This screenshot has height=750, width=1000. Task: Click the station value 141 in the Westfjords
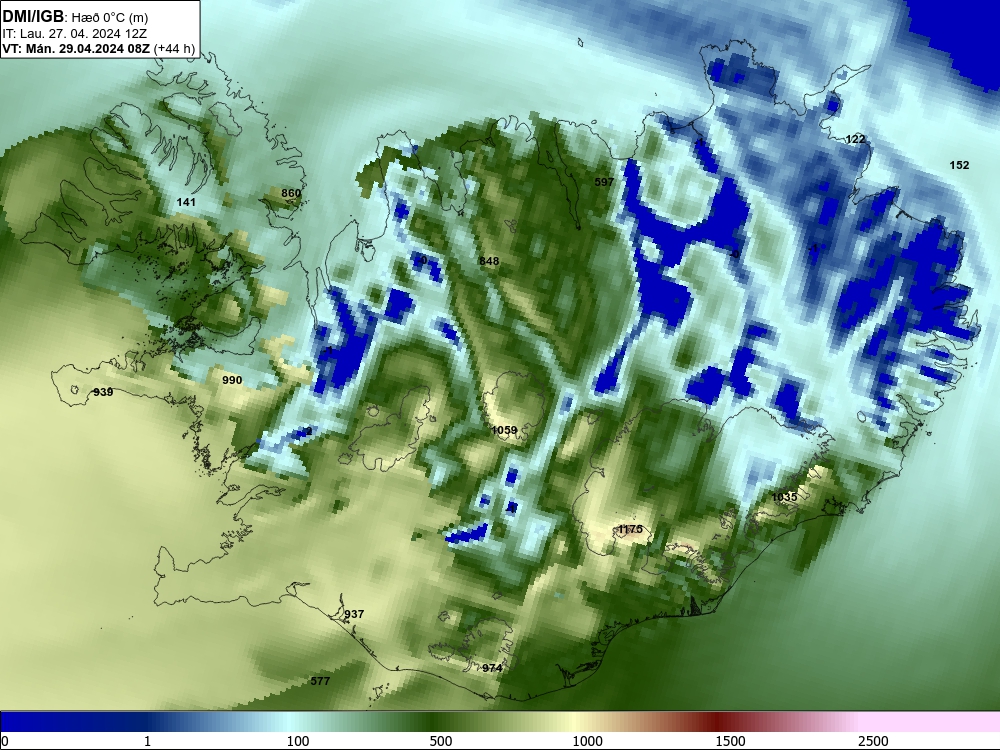[186, 202]
